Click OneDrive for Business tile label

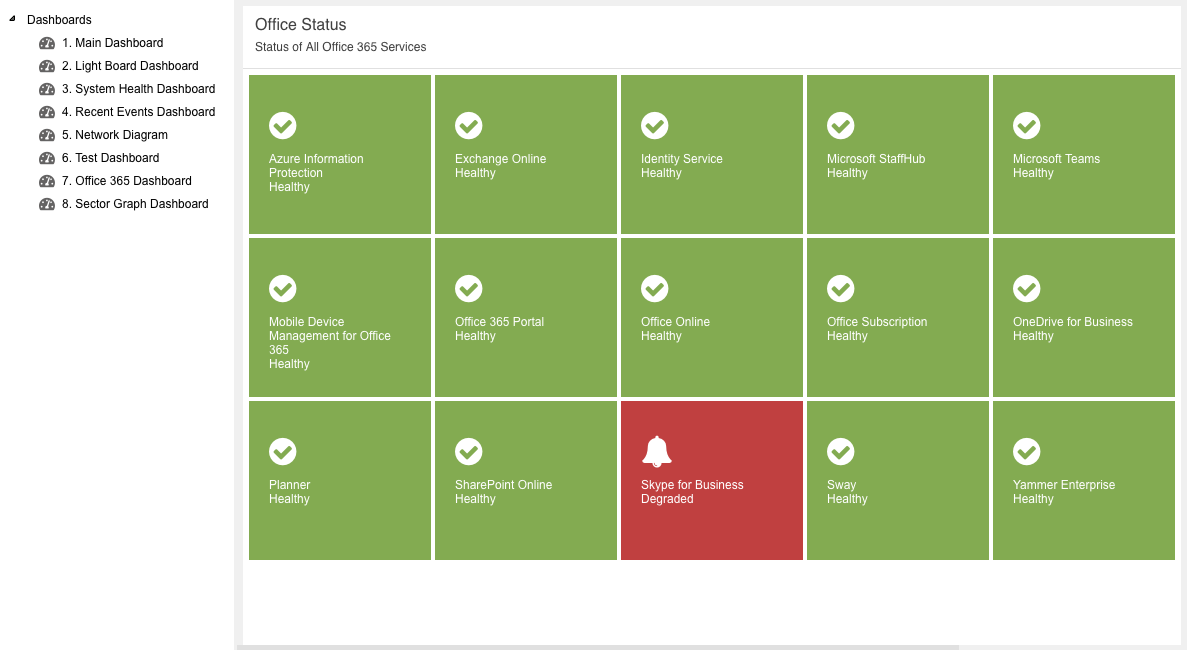click(1073, 322)
